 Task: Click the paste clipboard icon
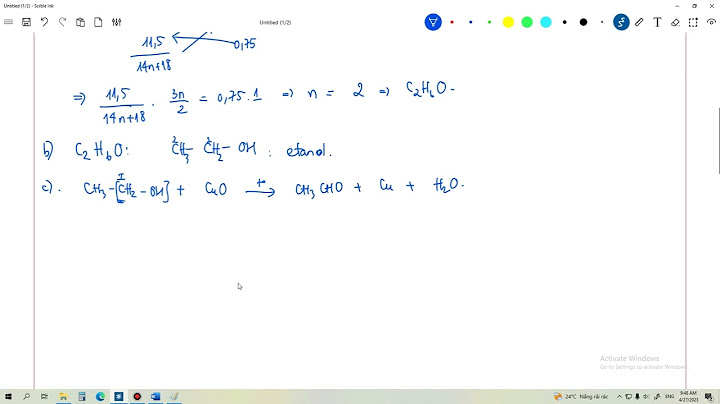click(80, 22)
